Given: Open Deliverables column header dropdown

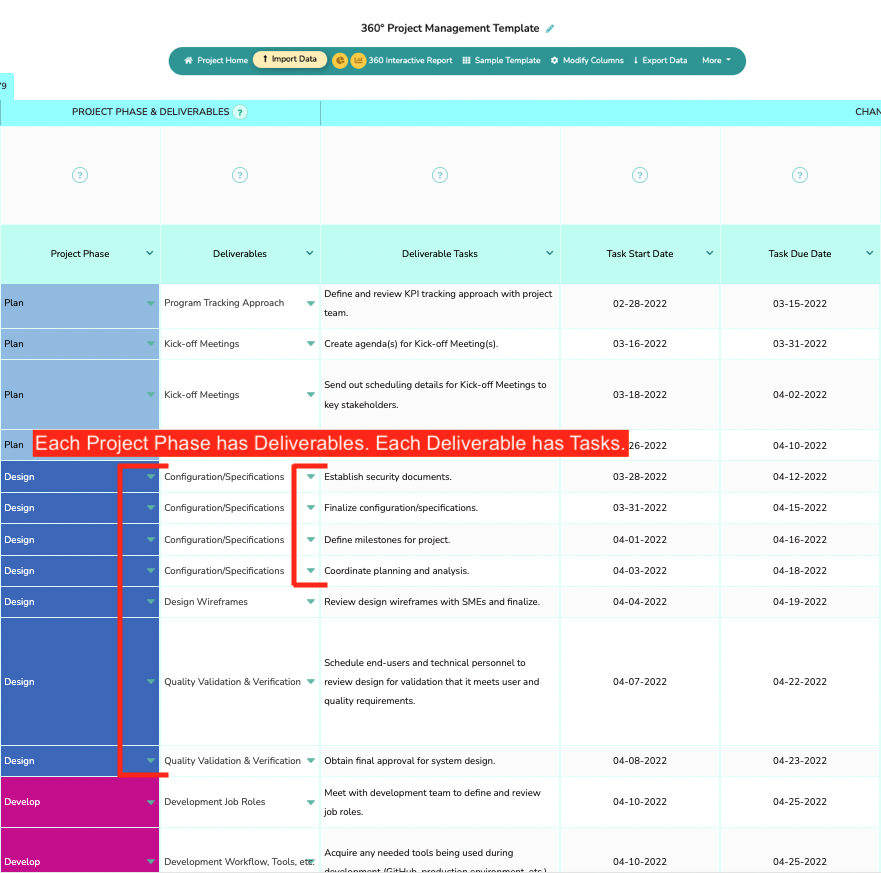Looking at the screenshot, I should pyautogui.click(x=310, y=253).
